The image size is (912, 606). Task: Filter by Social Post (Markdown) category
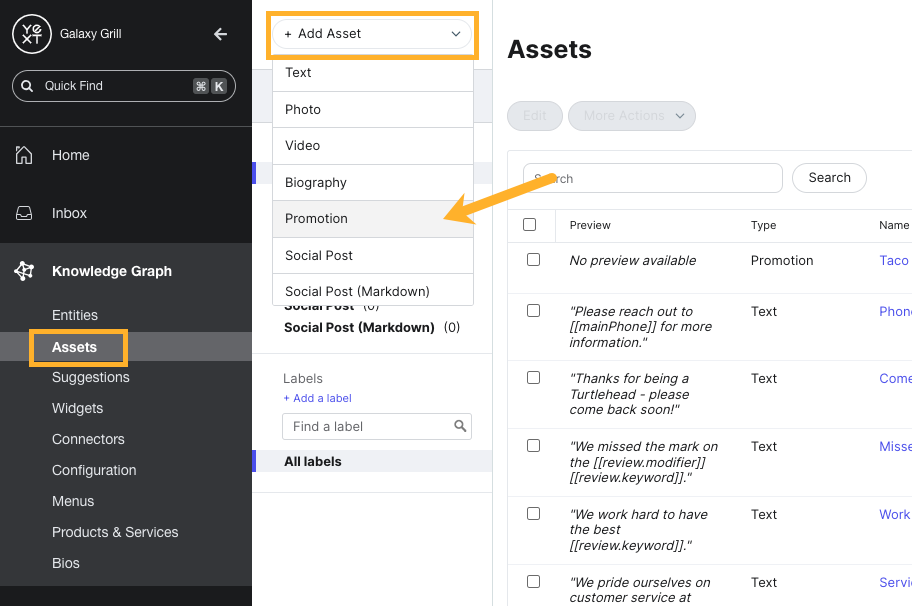[361, 327]
